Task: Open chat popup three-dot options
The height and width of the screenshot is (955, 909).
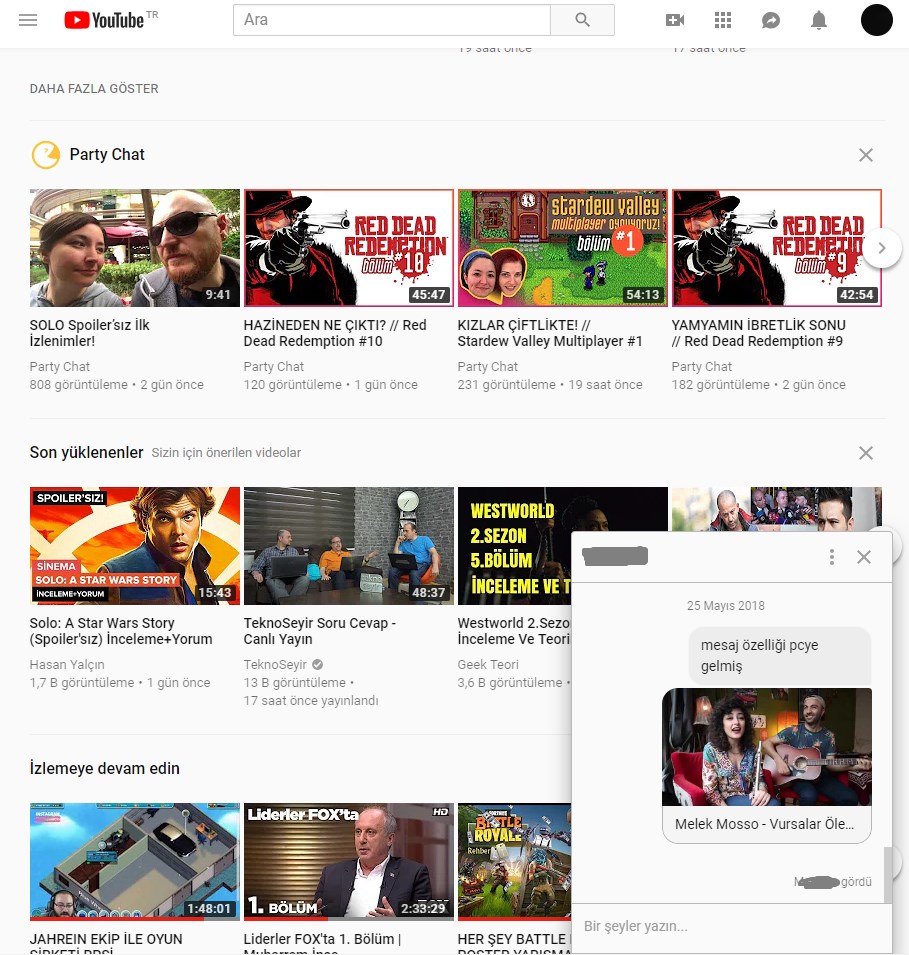Action: pyautogui.click(x=832, y=557)
